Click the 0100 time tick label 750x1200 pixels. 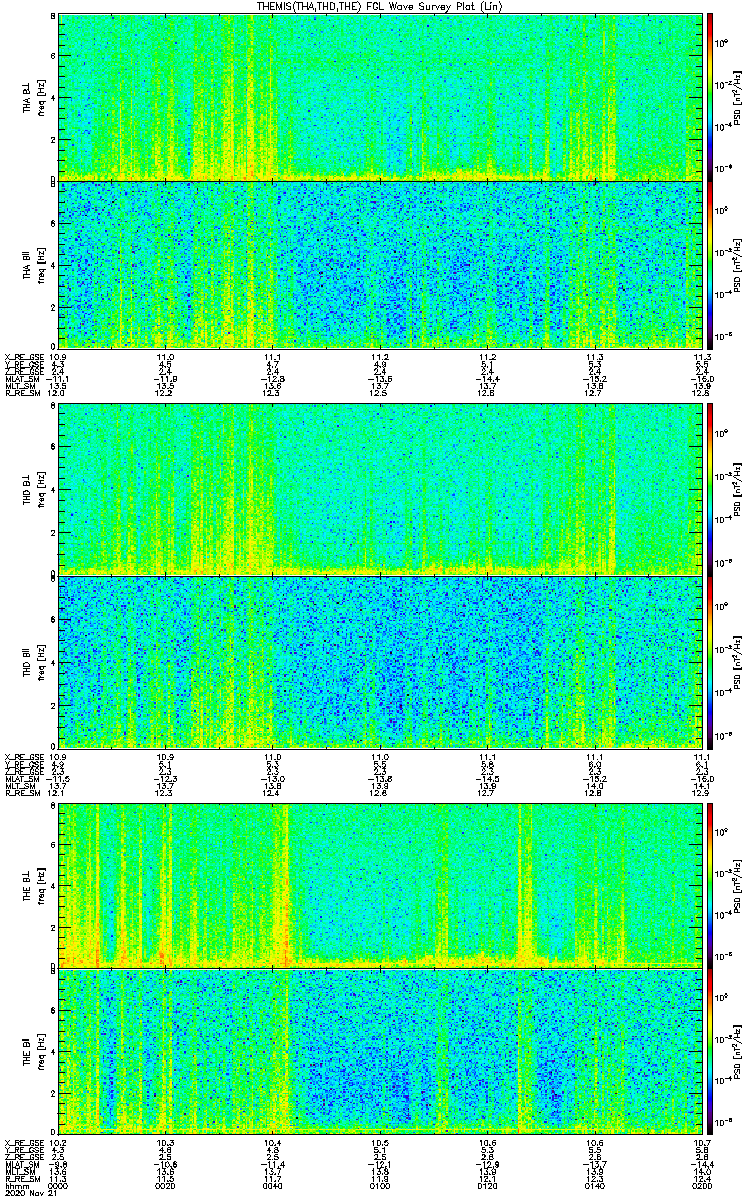380,1186
